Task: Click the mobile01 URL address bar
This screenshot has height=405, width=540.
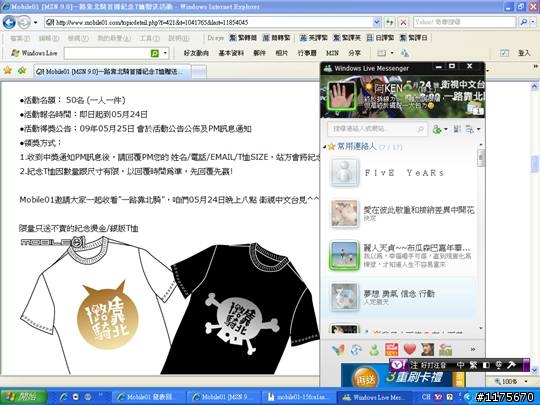Action: [x=209, y=23]
